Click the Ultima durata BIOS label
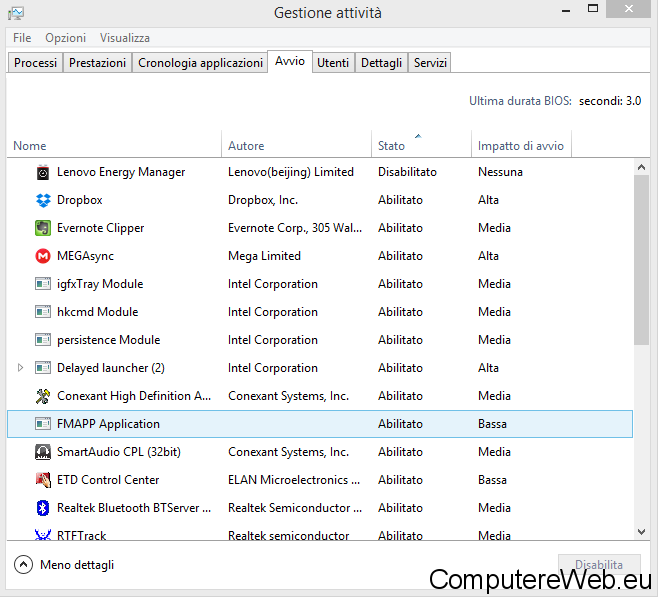This screenshot has width=658, height=599. pos(520,101)
